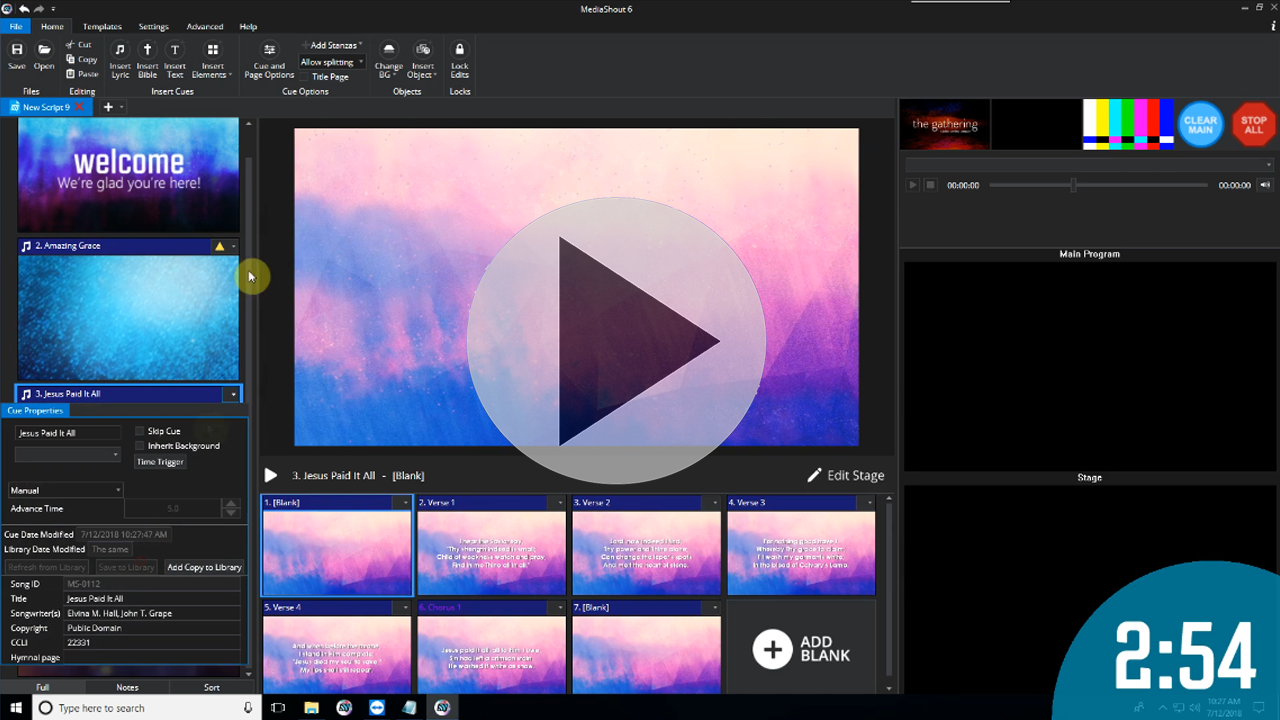Click the Add Copy to Library button
This screenshot has width=1280, height=720.
point(204,567)
